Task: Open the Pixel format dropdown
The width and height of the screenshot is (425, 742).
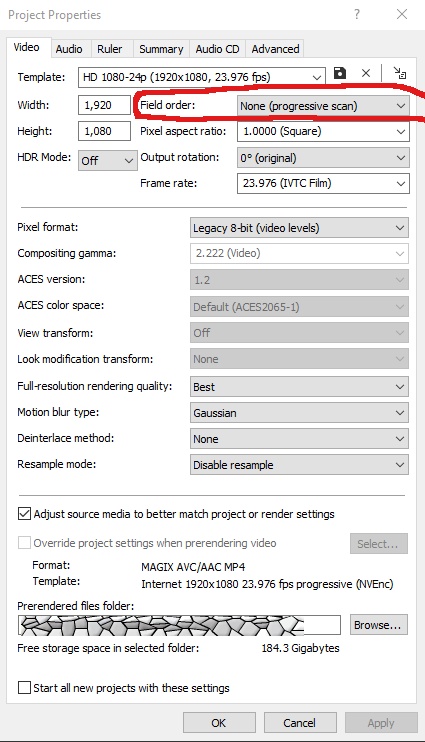Action: pyautogui.click(x=299, y=228)
